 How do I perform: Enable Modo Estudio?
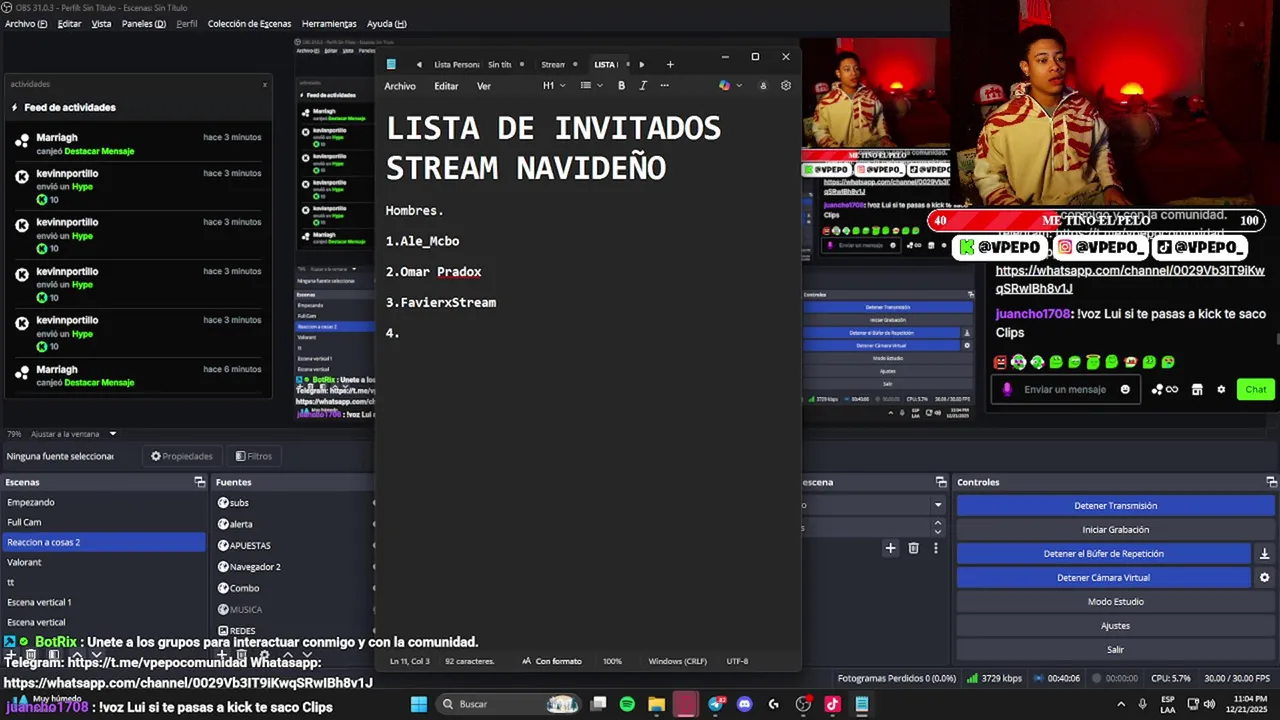(1115, 602)
